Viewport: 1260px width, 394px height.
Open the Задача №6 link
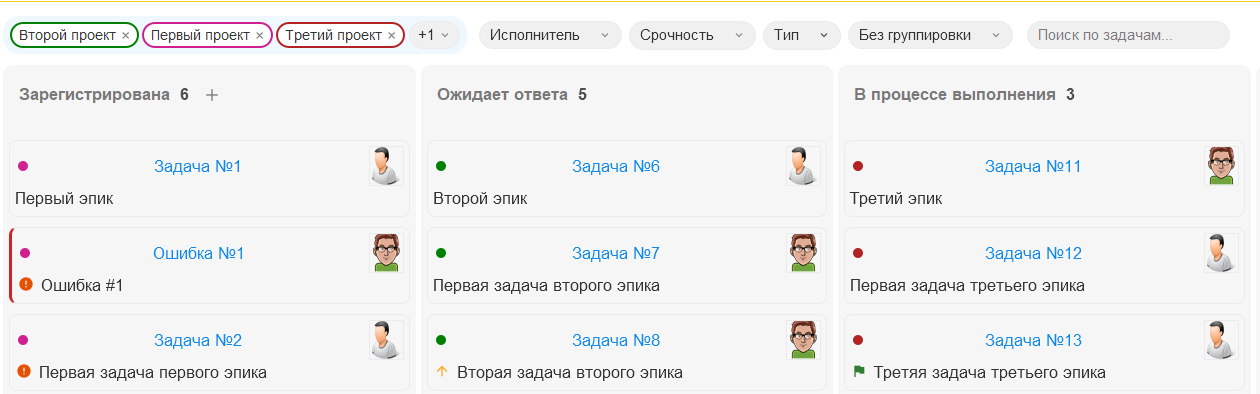(x=616, y=166)
